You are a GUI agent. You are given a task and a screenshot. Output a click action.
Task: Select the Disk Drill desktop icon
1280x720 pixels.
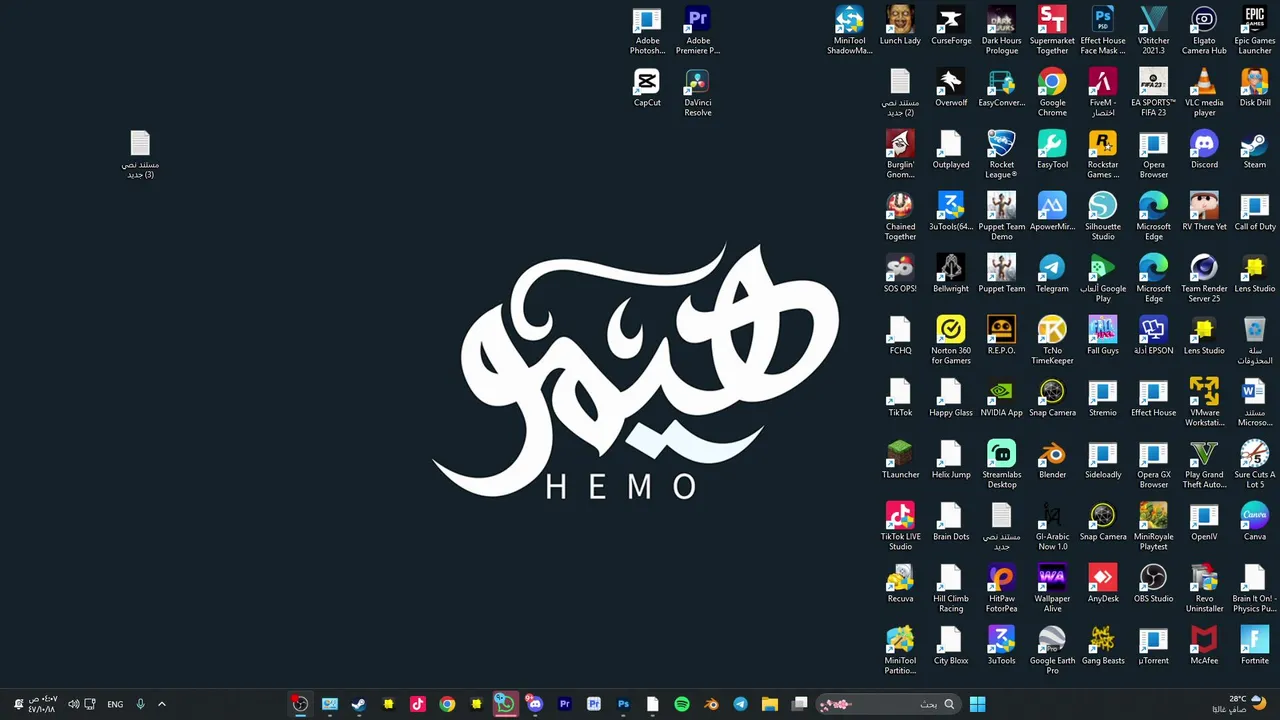click(x=1255, y=88)
